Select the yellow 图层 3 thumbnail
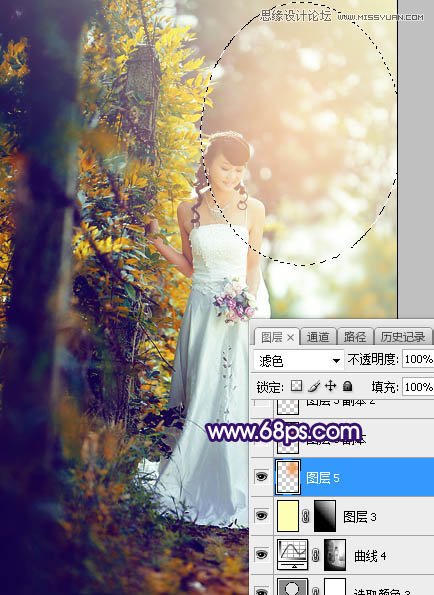The height and width of the screenshot is (595, 434). [288, 516]
